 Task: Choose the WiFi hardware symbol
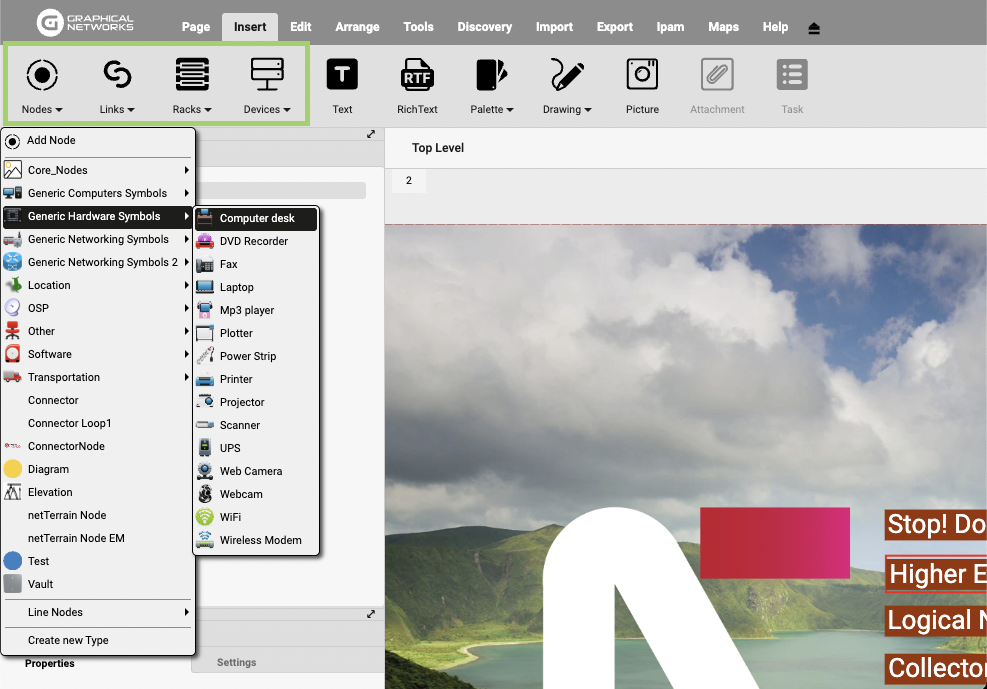[230, 517]
